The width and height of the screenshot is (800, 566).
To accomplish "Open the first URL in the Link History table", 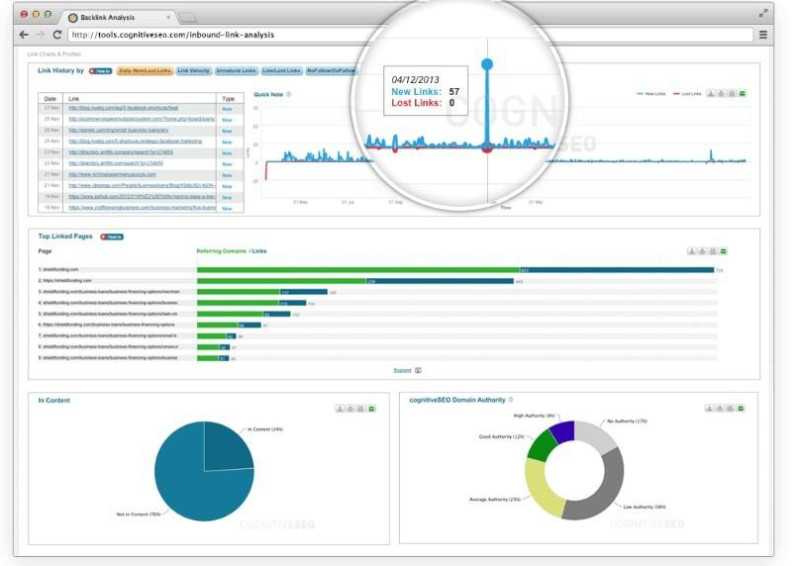I will 123,108.
